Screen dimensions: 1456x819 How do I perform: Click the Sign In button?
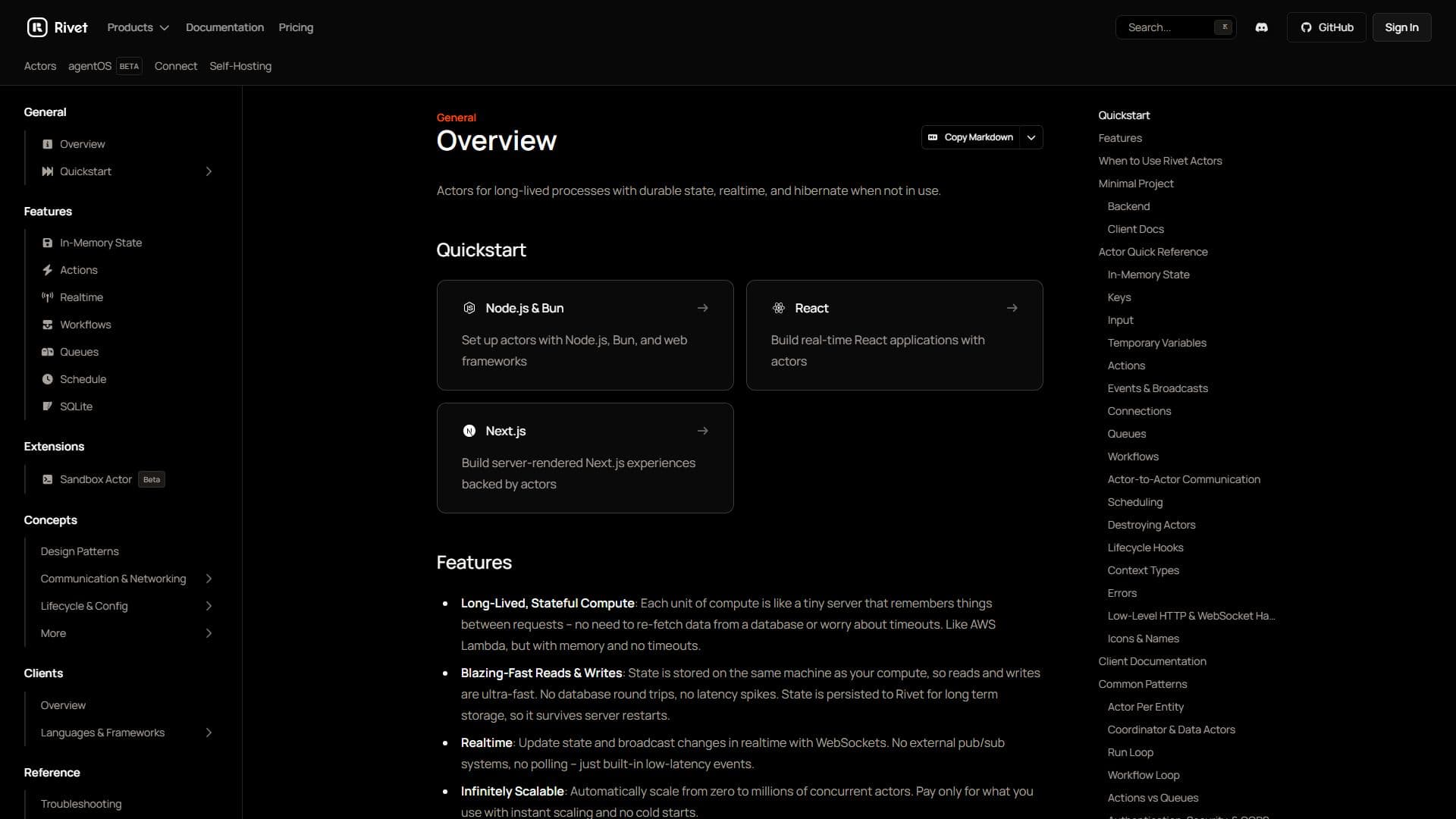(1401, 27)
